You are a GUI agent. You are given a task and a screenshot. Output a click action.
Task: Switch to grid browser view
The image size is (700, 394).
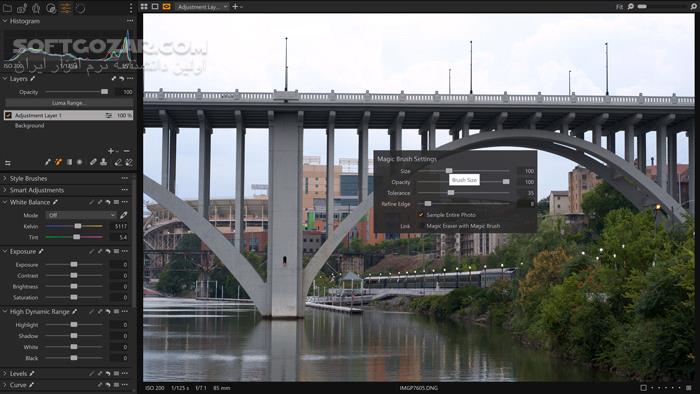click(x=144, y=6)
